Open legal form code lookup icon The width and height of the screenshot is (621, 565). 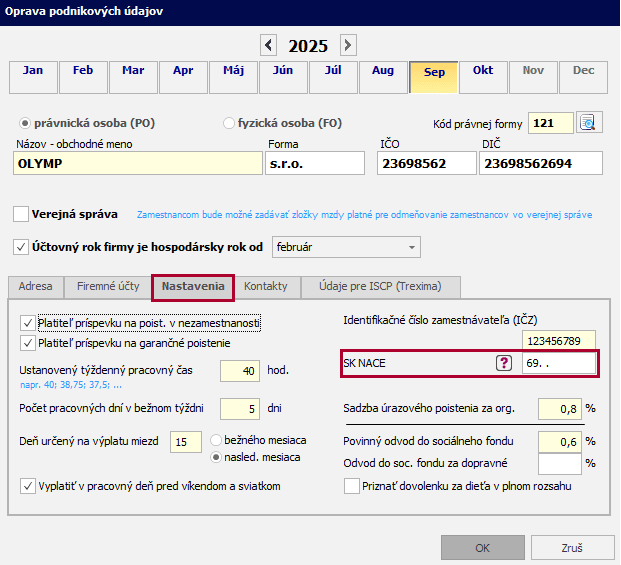tap(588, 123)
